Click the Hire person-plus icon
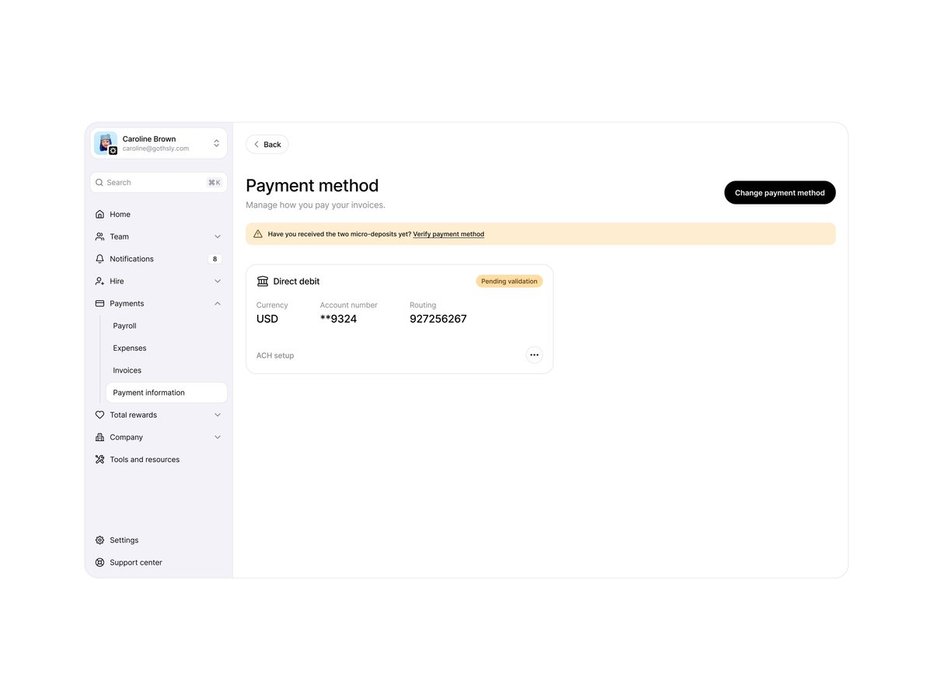The height and width of the screenshot is (700, 933). click(x=100, y=281)
